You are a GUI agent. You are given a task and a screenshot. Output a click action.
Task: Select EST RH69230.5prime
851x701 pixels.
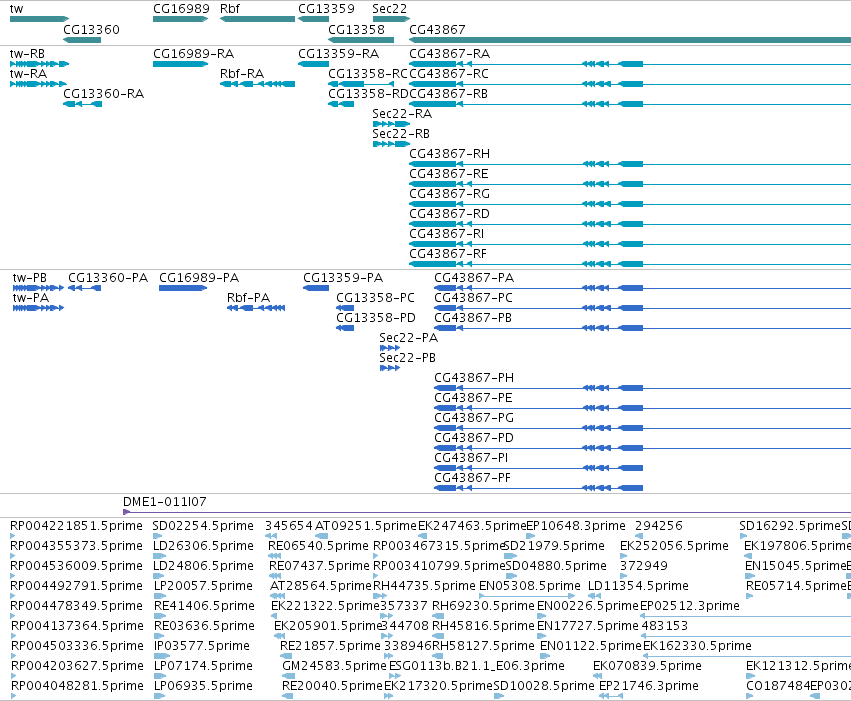pyautogui.click(x=483, y=607)
